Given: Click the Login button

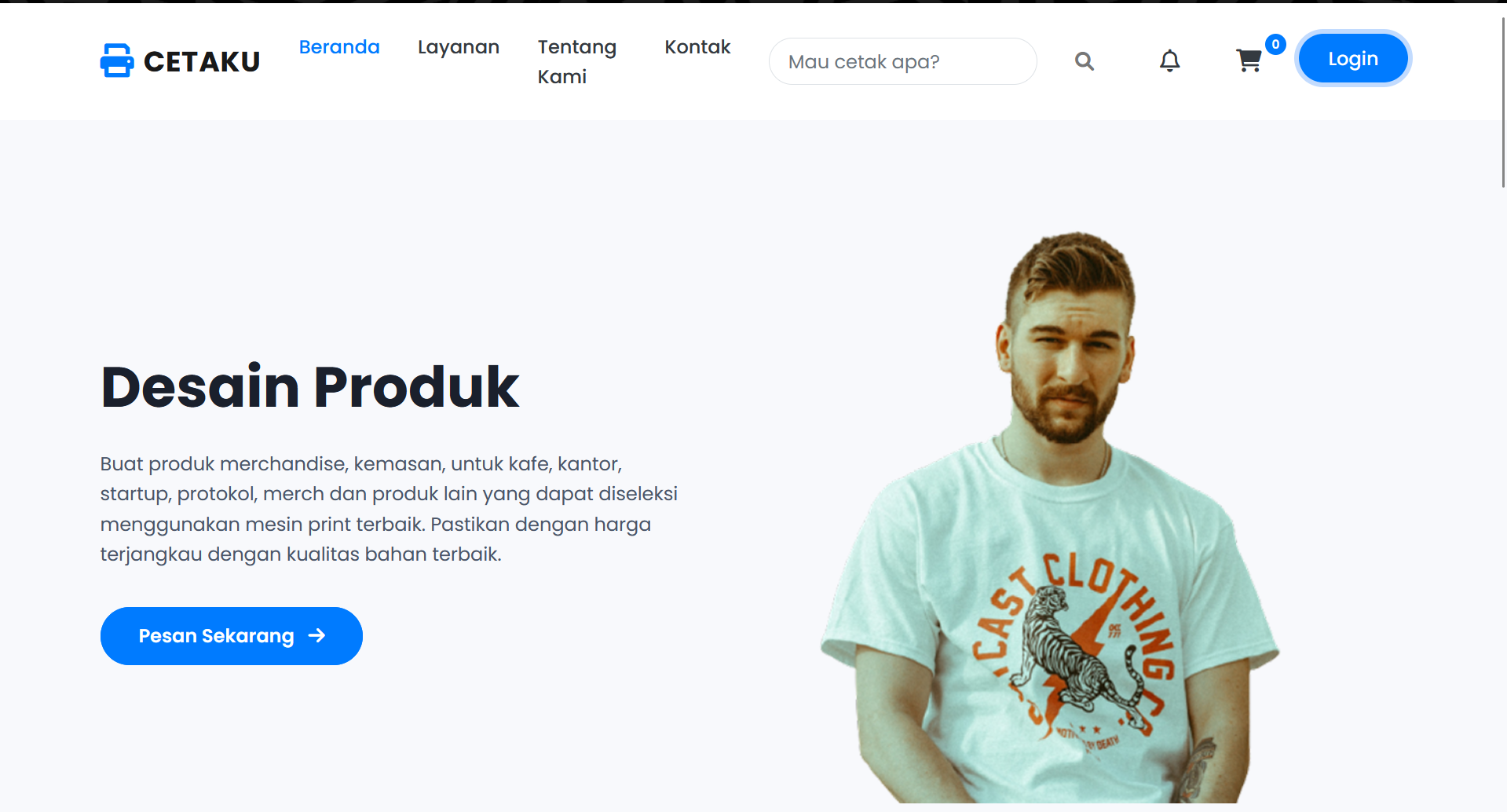Looking at the screenshot, I should click(1353, 59).
